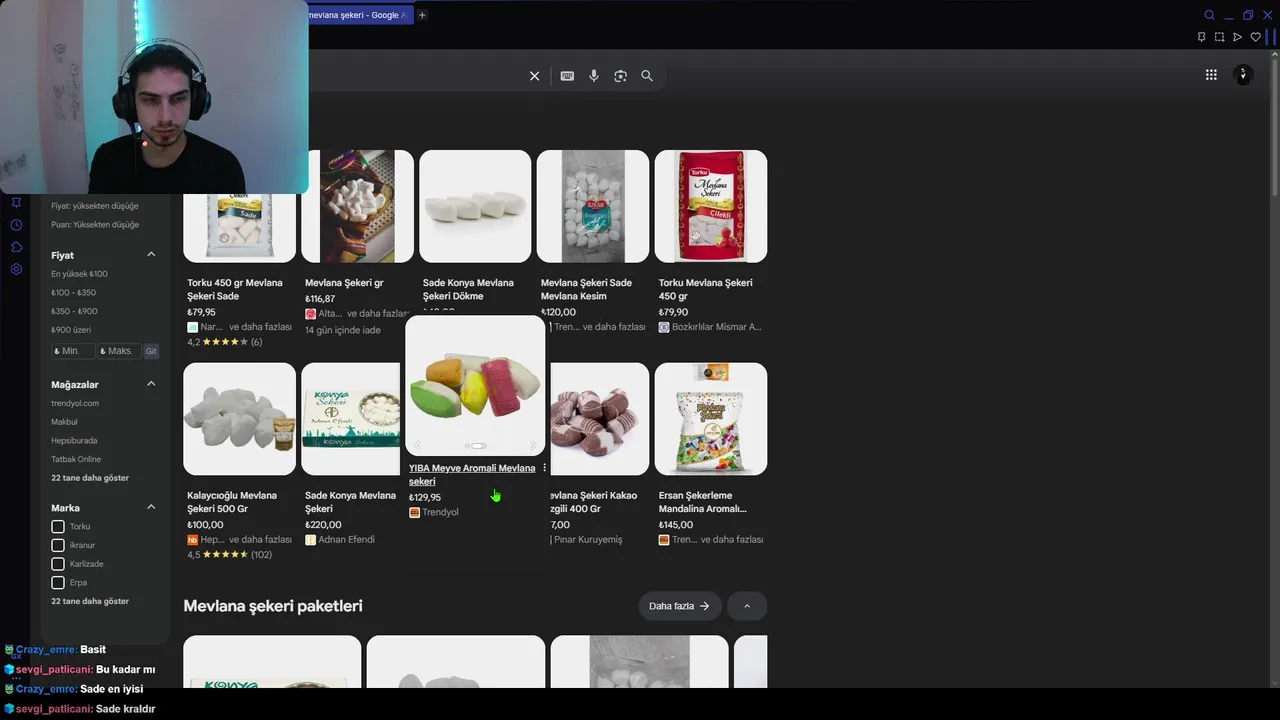Open a new tab with plus icon

422,15
